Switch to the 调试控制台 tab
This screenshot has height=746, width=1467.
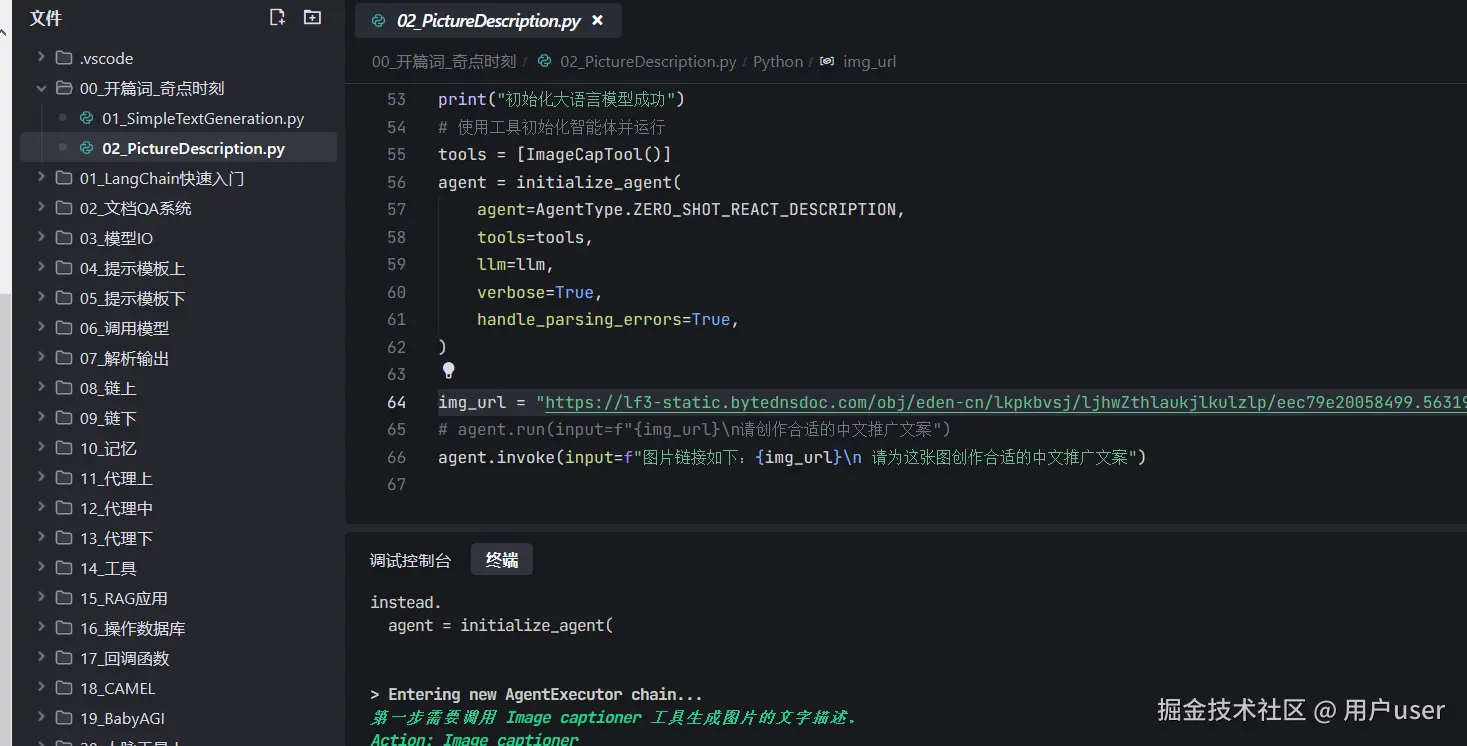point(410,560)
